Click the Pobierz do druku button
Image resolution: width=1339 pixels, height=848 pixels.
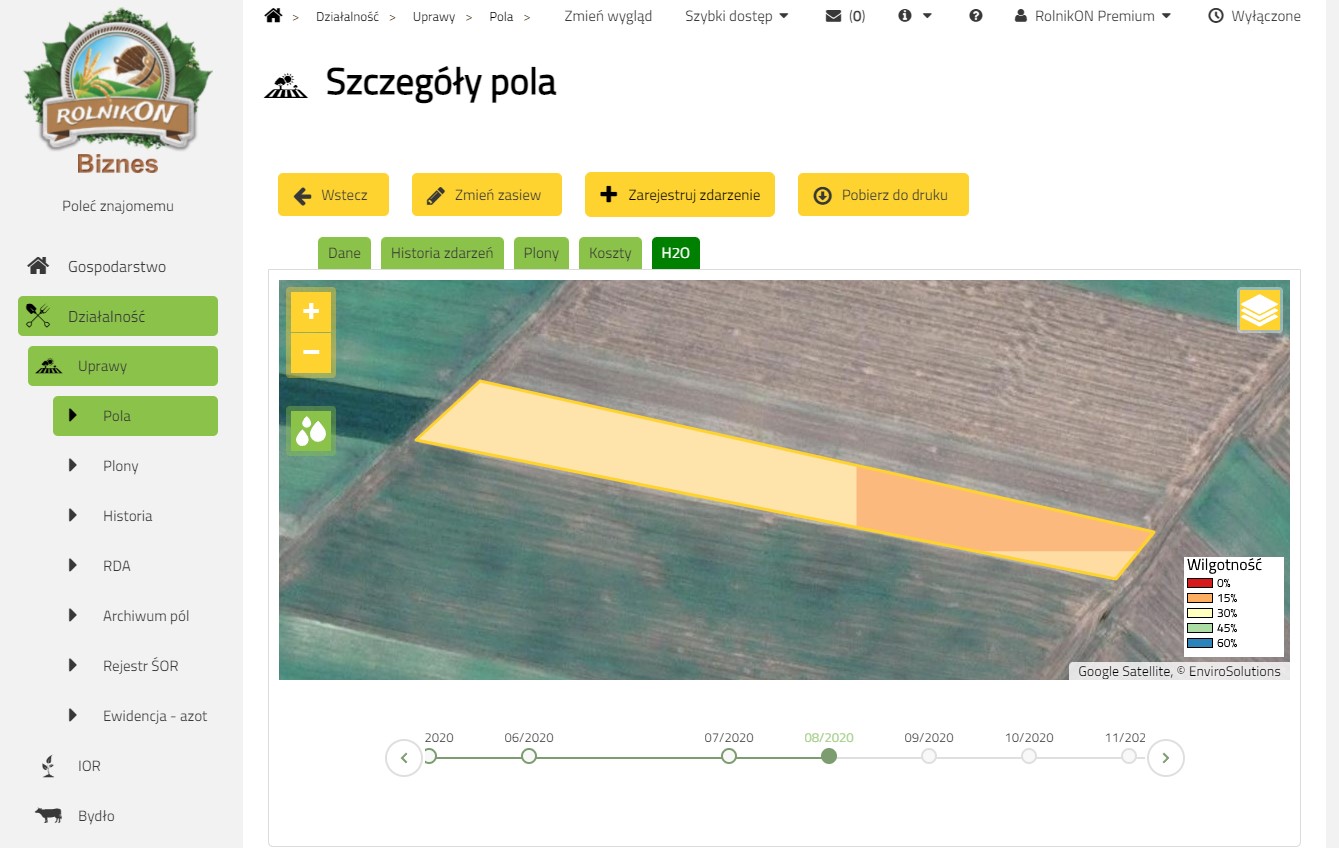point(883,195)
